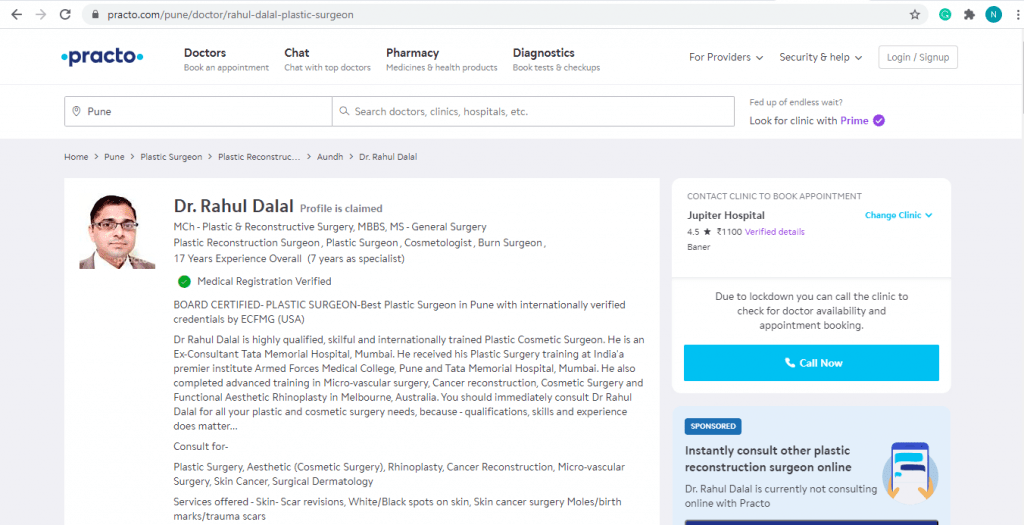The width and height of the screenshot is (1024, 525).
Task: Click the green medical registration verified icon
Action: pos(184,282)
